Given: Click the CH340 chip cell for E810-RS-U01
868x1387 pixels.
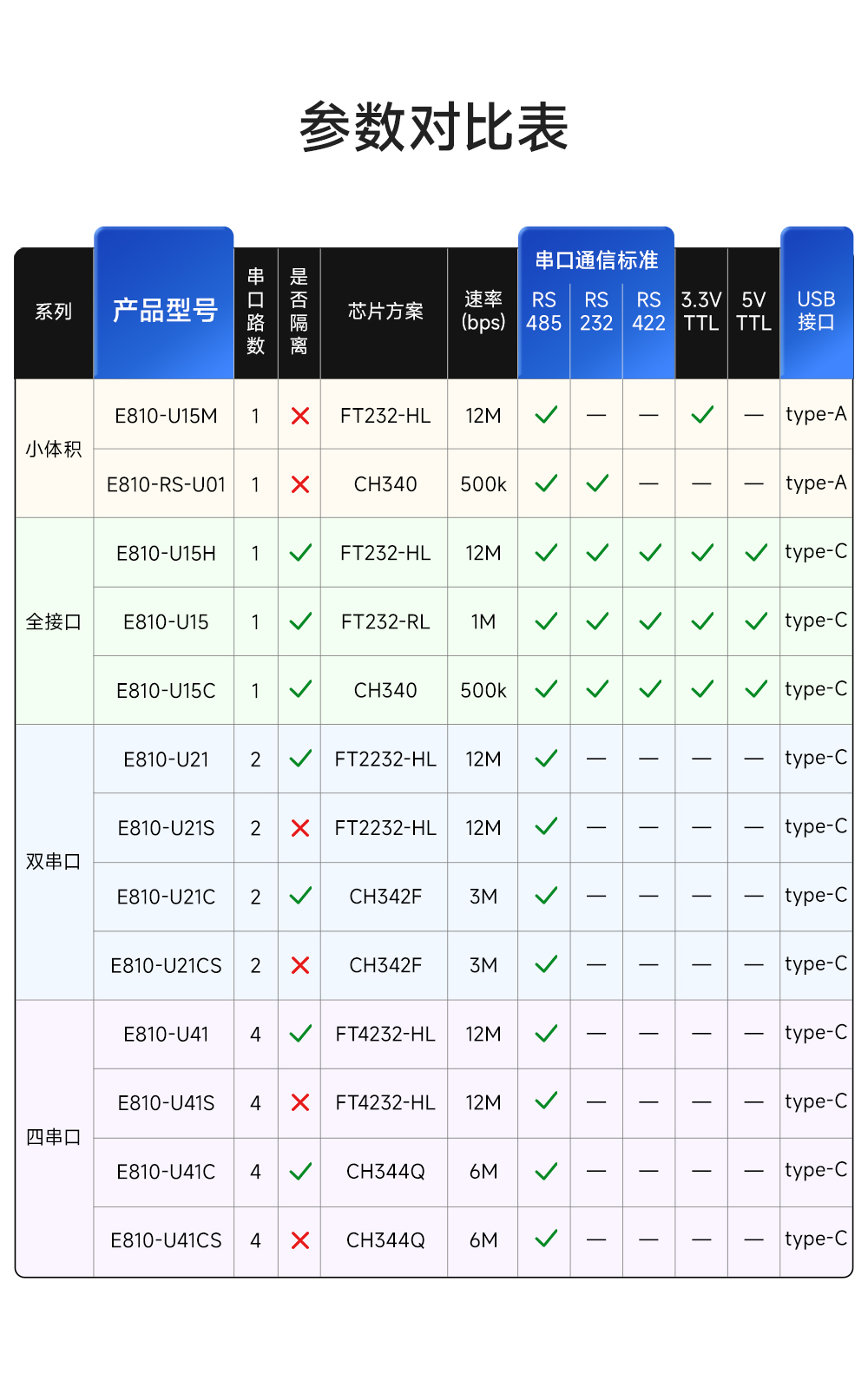Looking at the screenshot, I should [x=385, y=484].
